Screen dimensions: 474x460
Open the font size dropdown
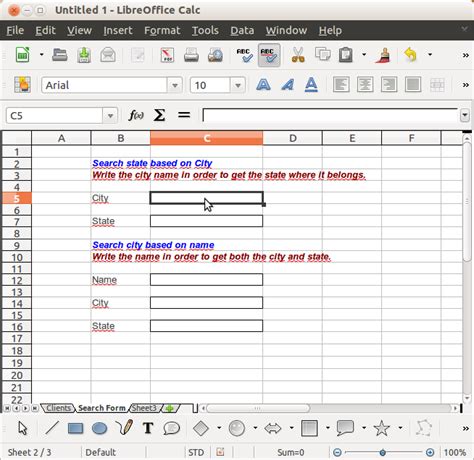coord(238,85)
